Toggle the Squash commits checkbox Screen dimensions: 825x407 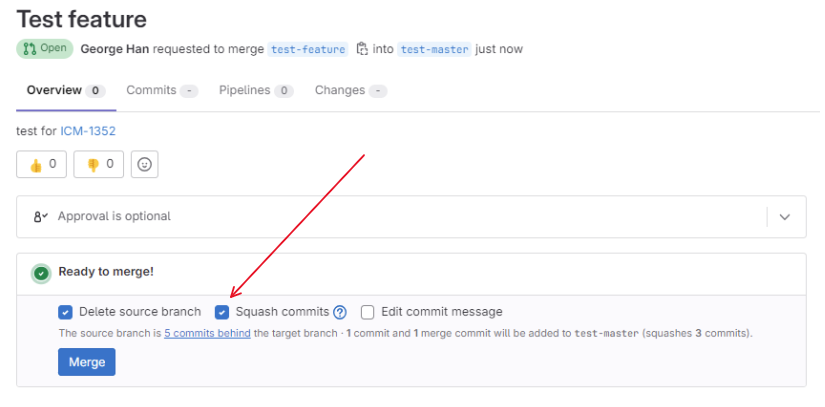coord(222,312)
